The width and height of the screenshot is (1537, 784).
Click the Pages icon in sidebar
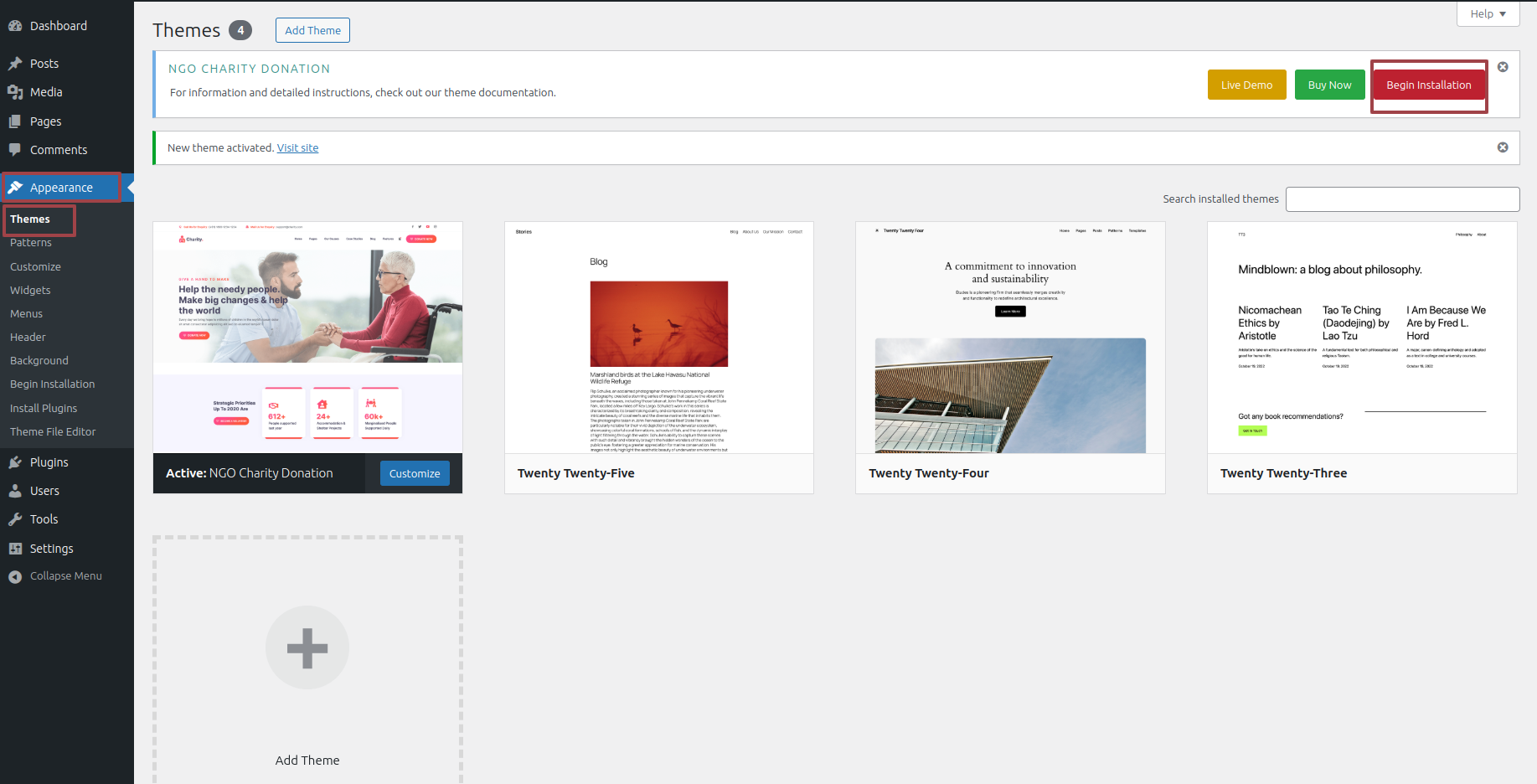tap(15, 121)
